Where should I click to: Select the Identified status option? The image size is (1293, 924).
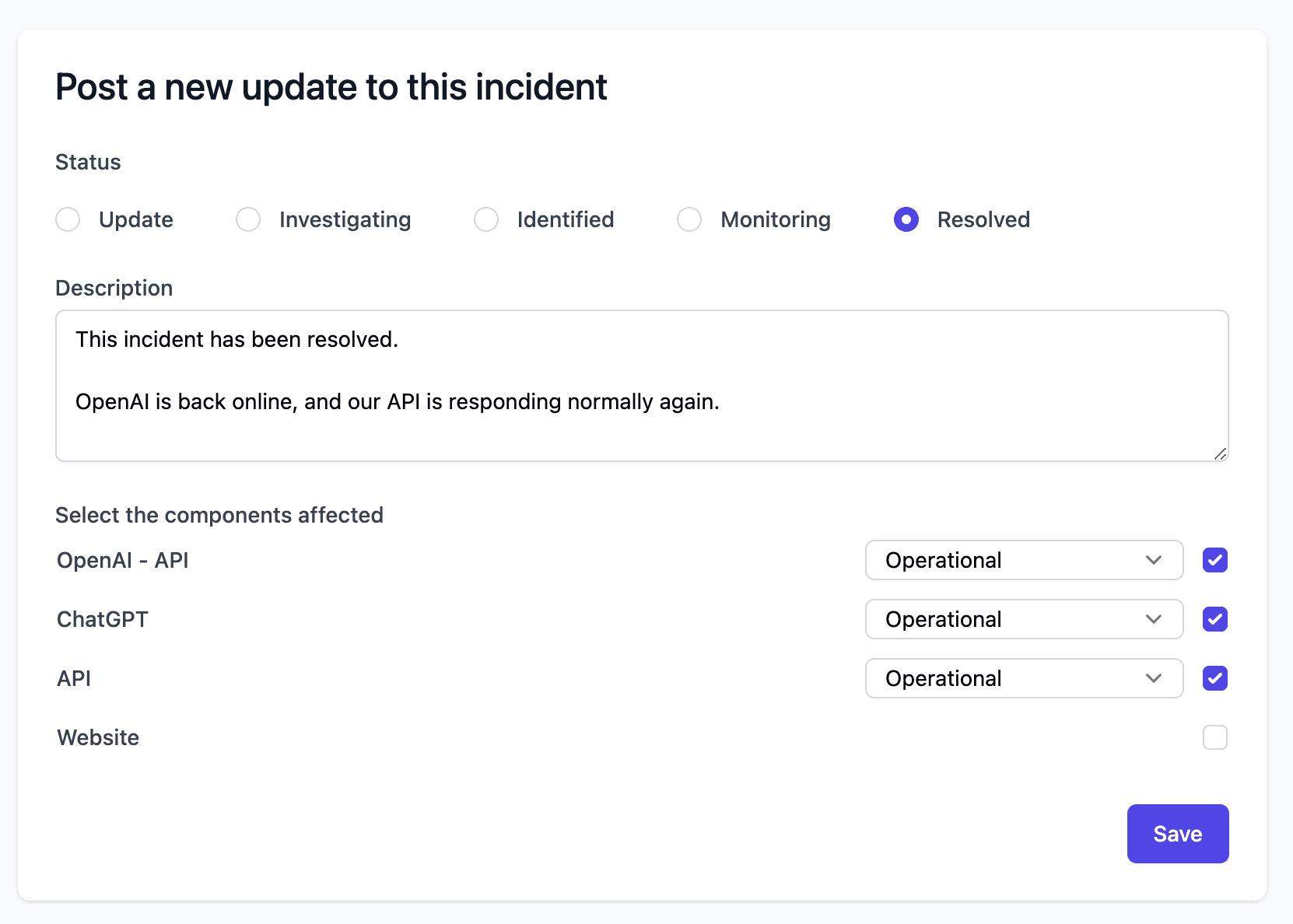486,219
